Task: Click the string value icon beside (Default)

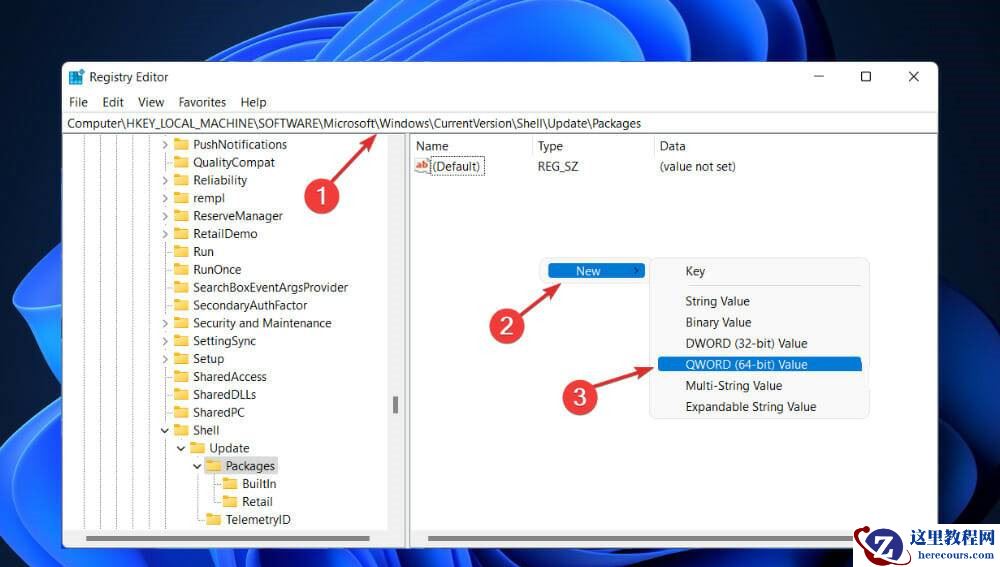Action: coord(422,166)
